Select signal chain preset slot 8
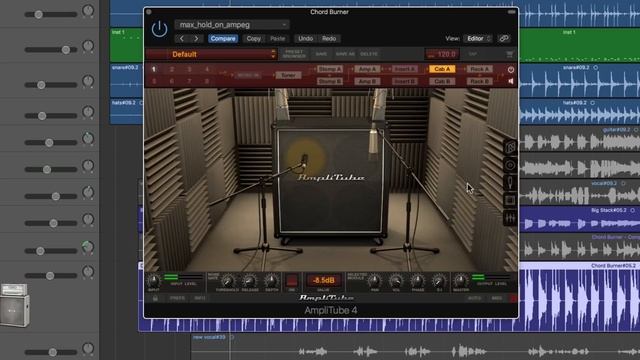The width and height of the screenshot is (640, 360). click(207, 81)
